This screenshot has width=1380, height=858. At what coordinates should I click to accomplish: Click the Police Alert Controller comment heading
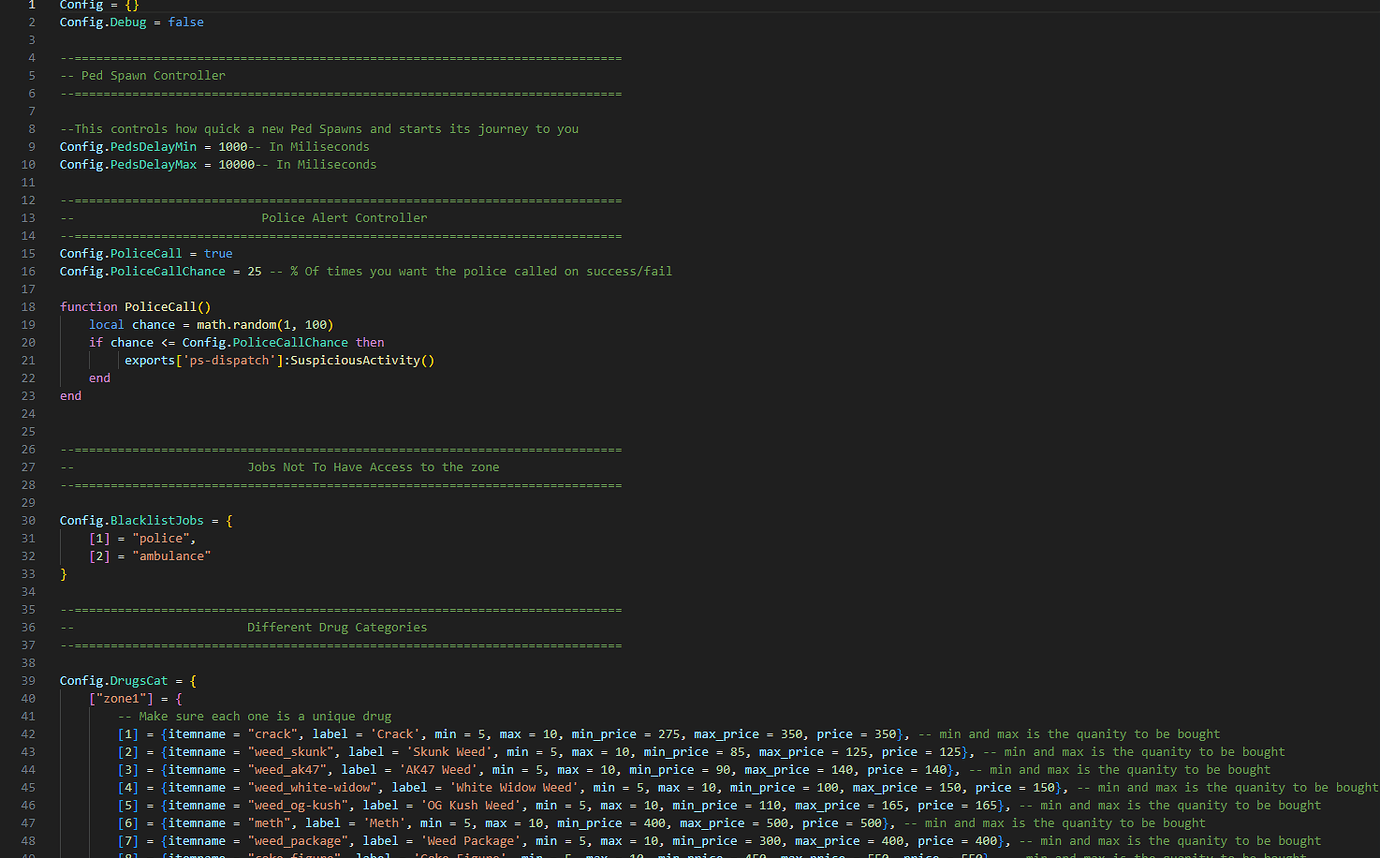point(344,218)
